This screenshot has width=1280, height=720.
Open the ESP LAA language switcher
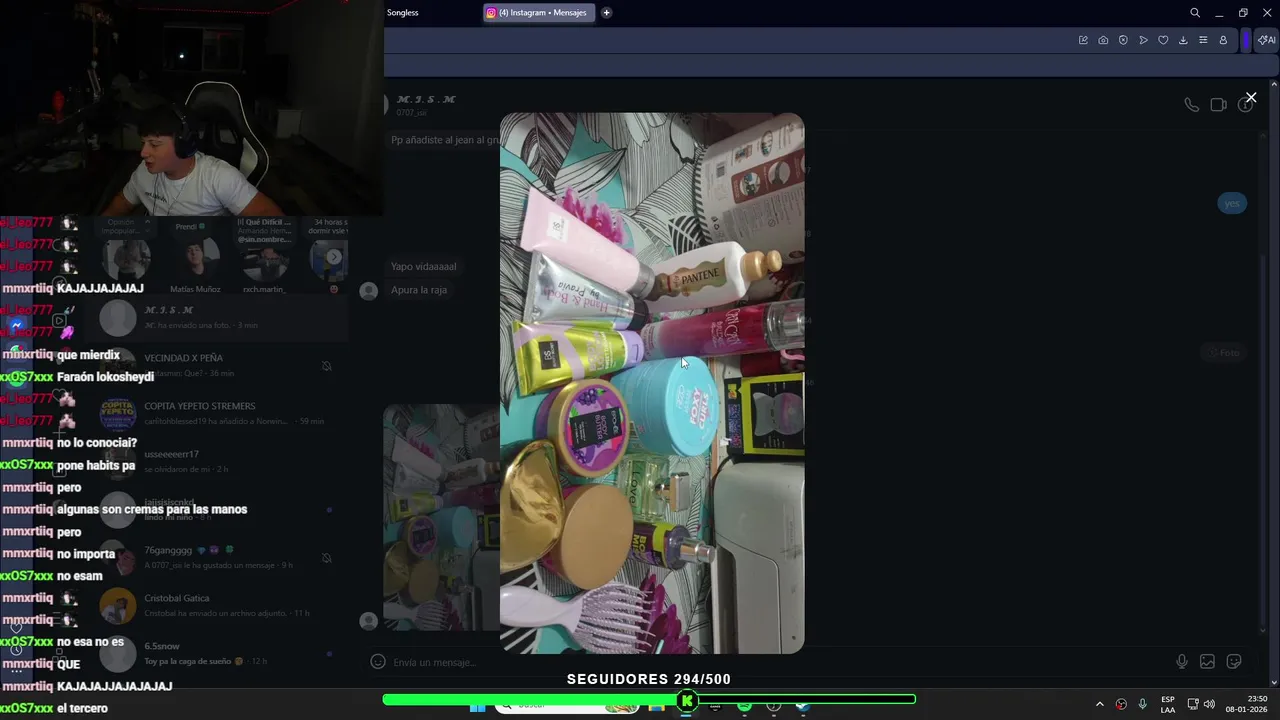1168,704
